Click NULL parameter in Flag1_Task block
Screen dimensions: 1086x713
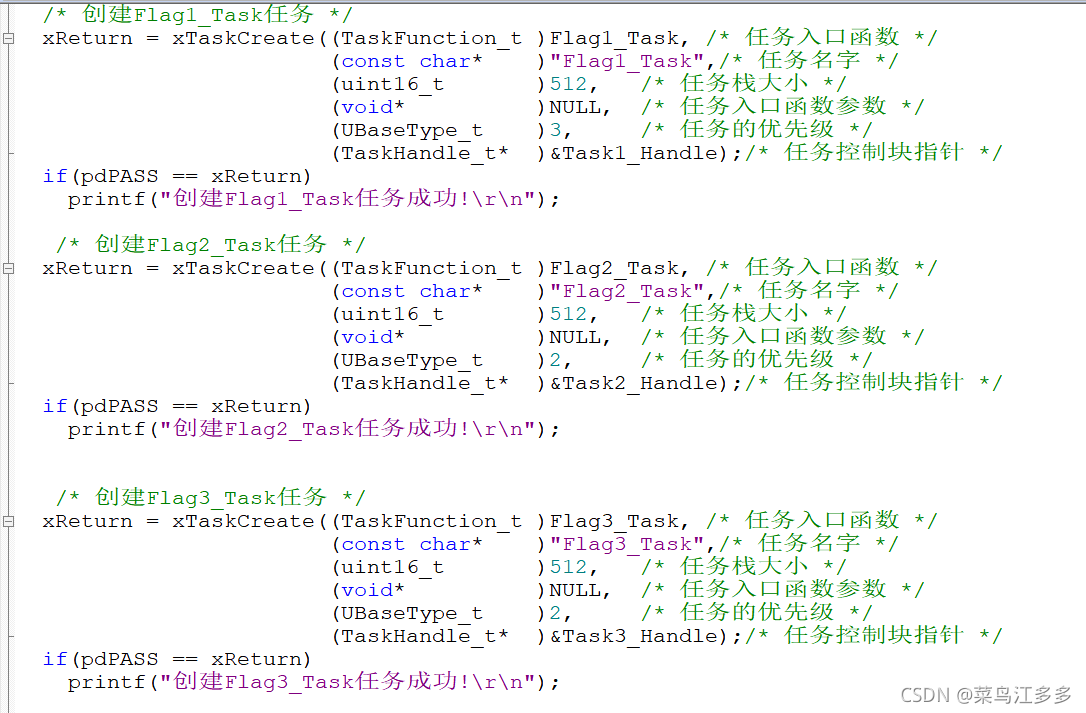[x=575, y=107]
